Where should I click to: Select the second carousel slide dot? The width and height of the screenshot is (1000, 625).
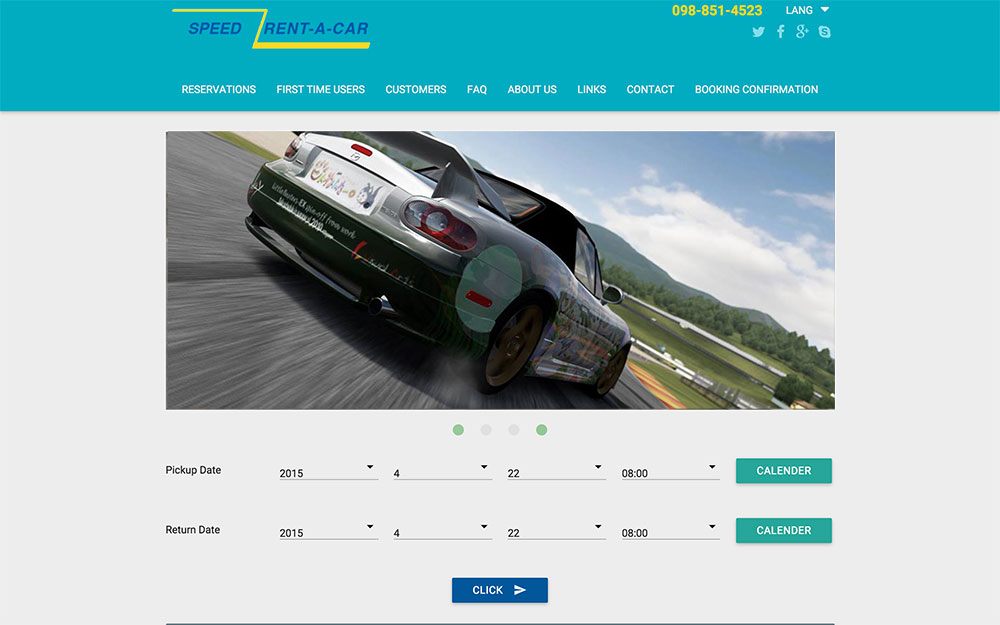(486, 430)
